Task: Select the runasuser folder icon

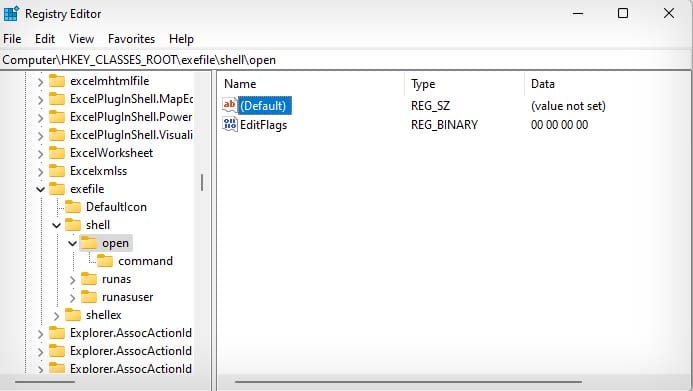Action: (89, 297)
